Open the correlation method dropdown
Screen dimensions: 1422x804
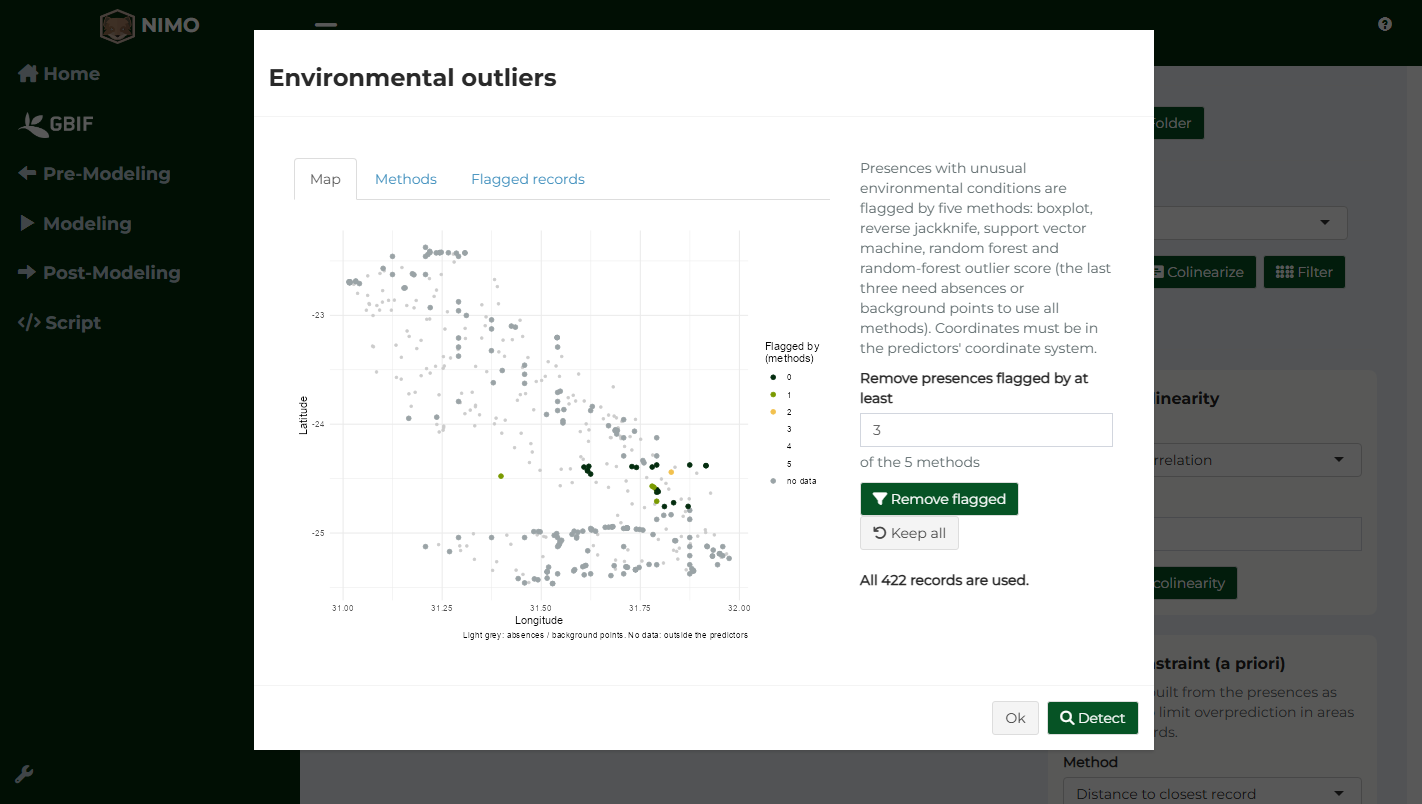coord(1258,460)
